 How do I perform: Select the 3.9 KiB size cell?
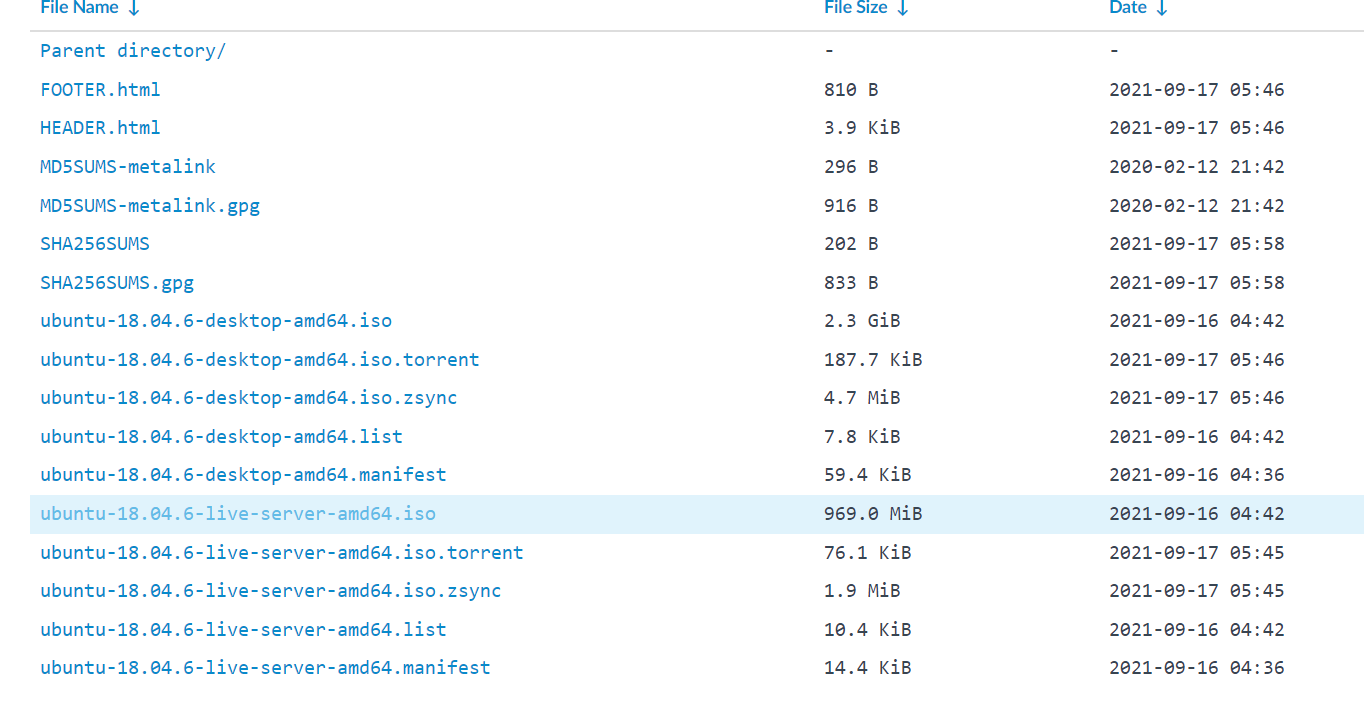(862, 128)
